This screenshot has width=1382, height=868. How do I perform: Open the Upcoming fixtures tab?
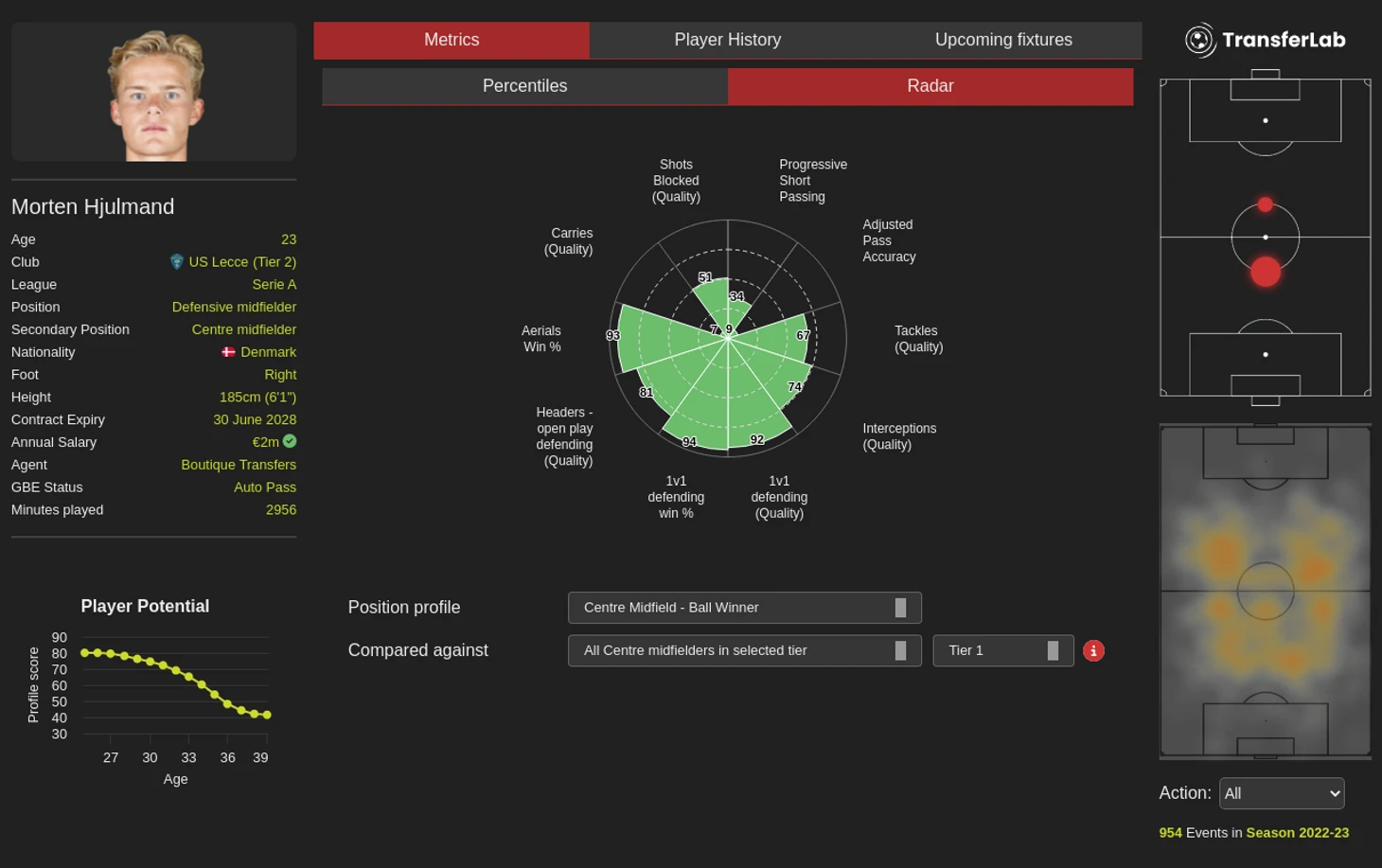point(1003,40)
